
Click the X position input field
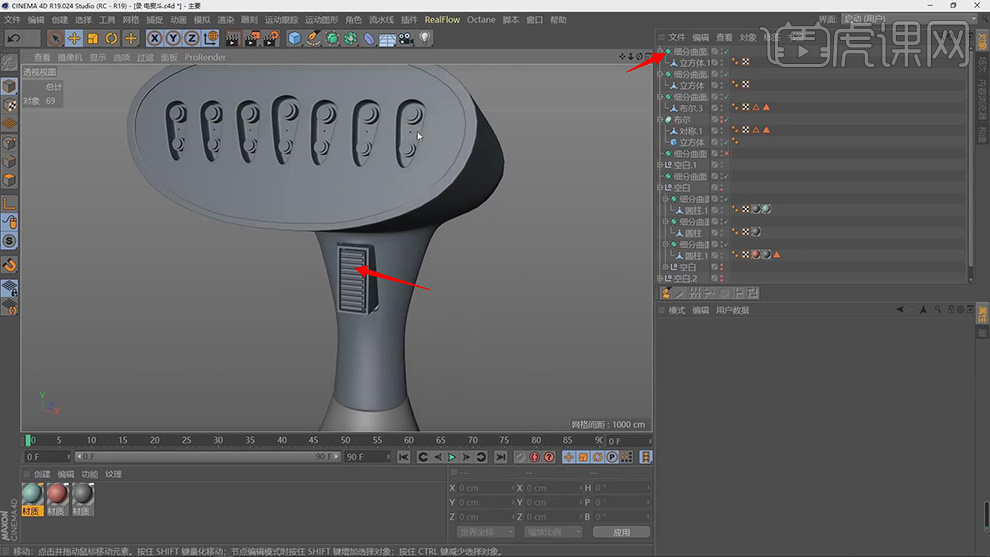[x=485, y=488]
